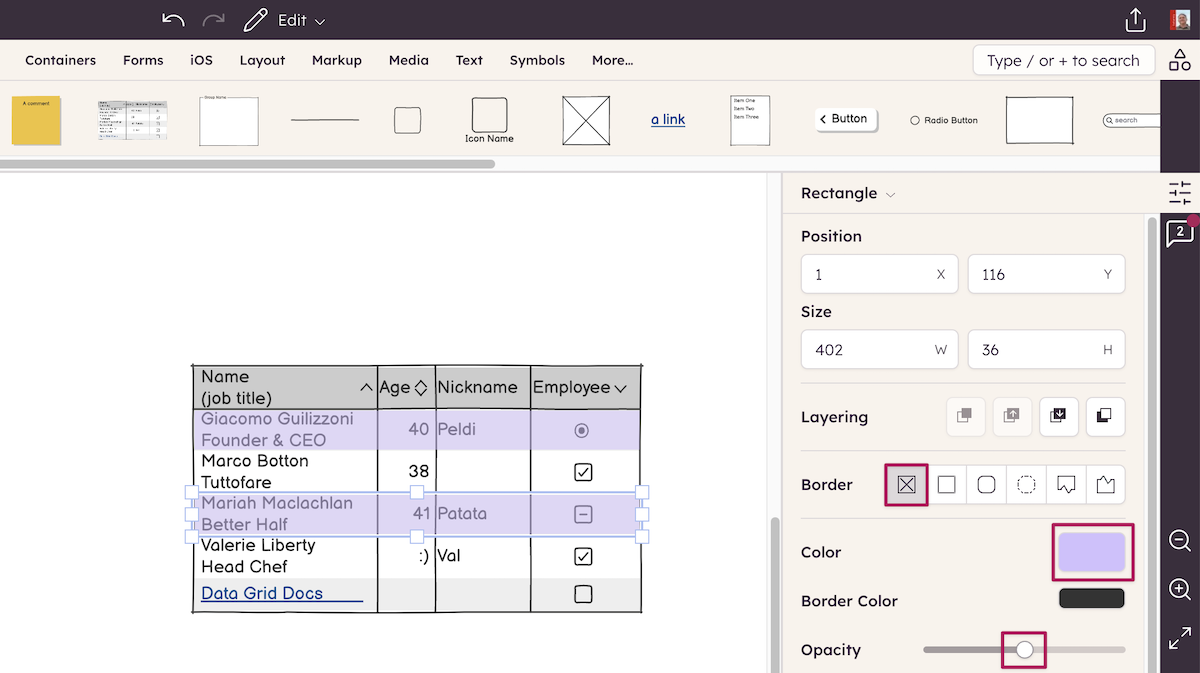Click the Share icon in the title bar
1200x673 pixels.
tap(1134, 19)
